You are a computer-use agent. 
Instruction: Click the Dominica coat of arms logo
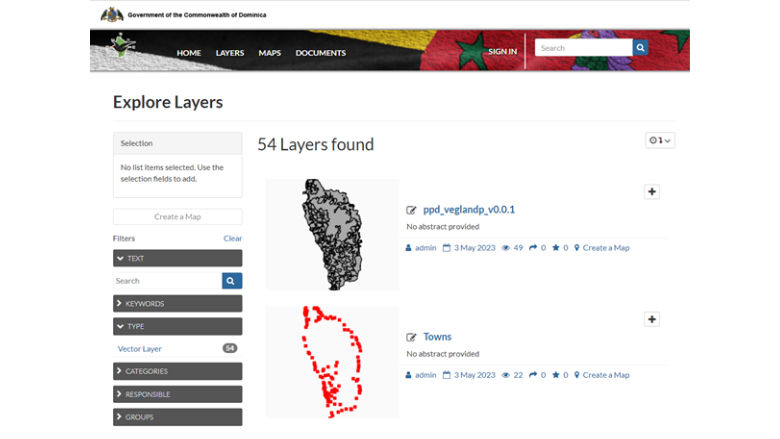click(x=112, y=15)
